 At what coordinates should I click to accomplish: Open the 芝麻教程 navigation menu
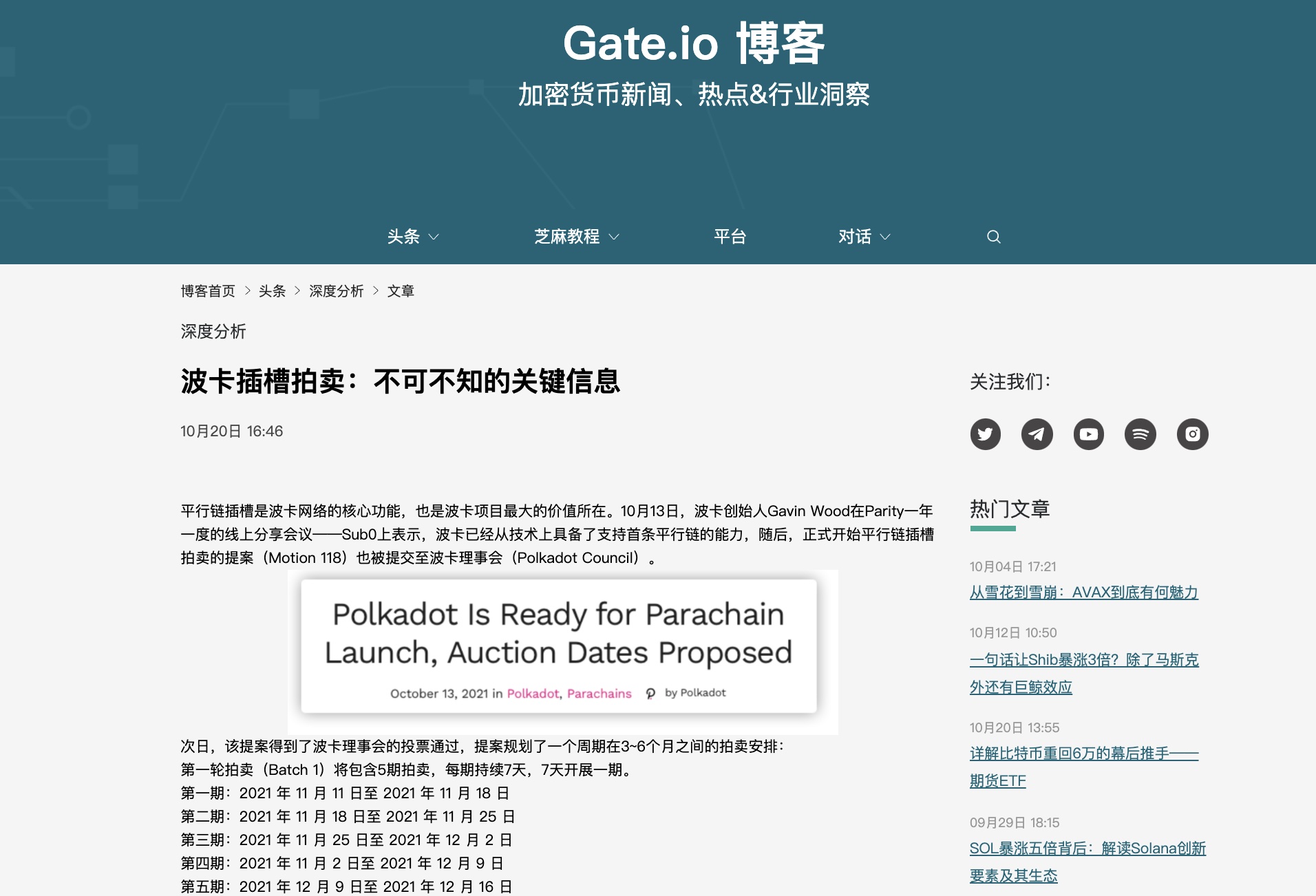coord(567,237)
